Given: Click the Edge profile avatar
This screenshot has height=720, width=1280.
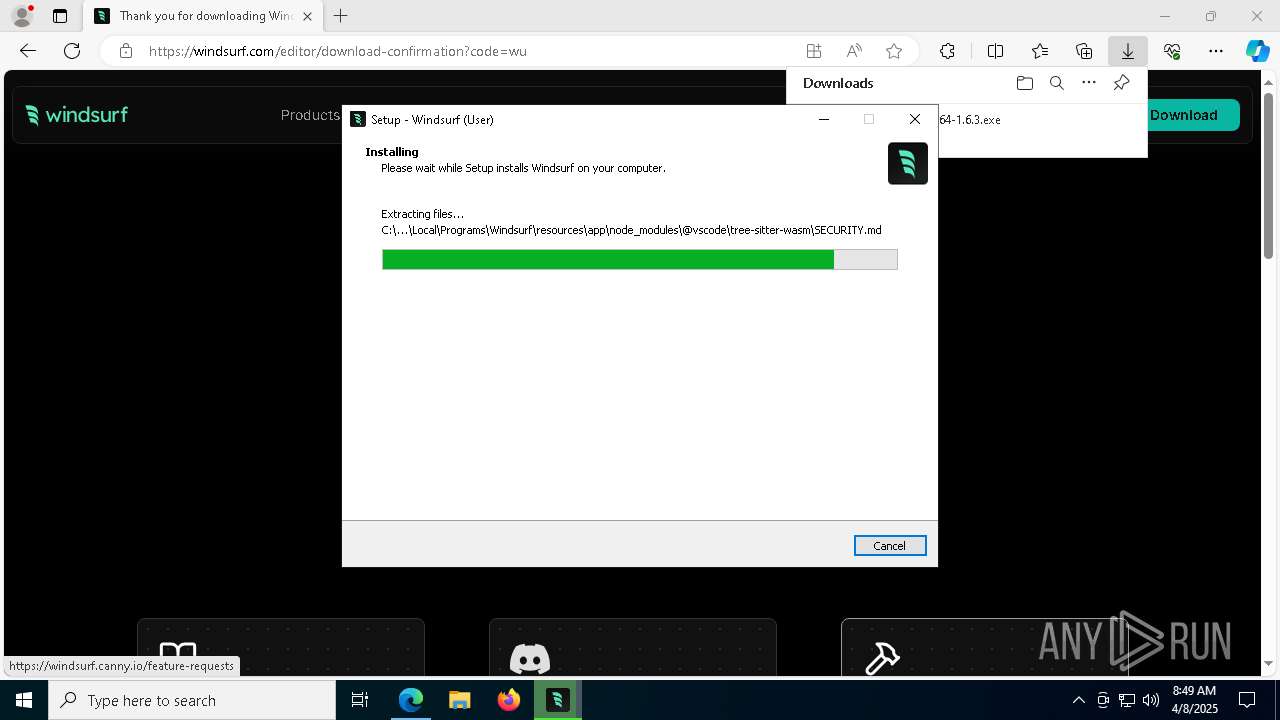Looking at the screenshot, I should (x=21, y=16).
